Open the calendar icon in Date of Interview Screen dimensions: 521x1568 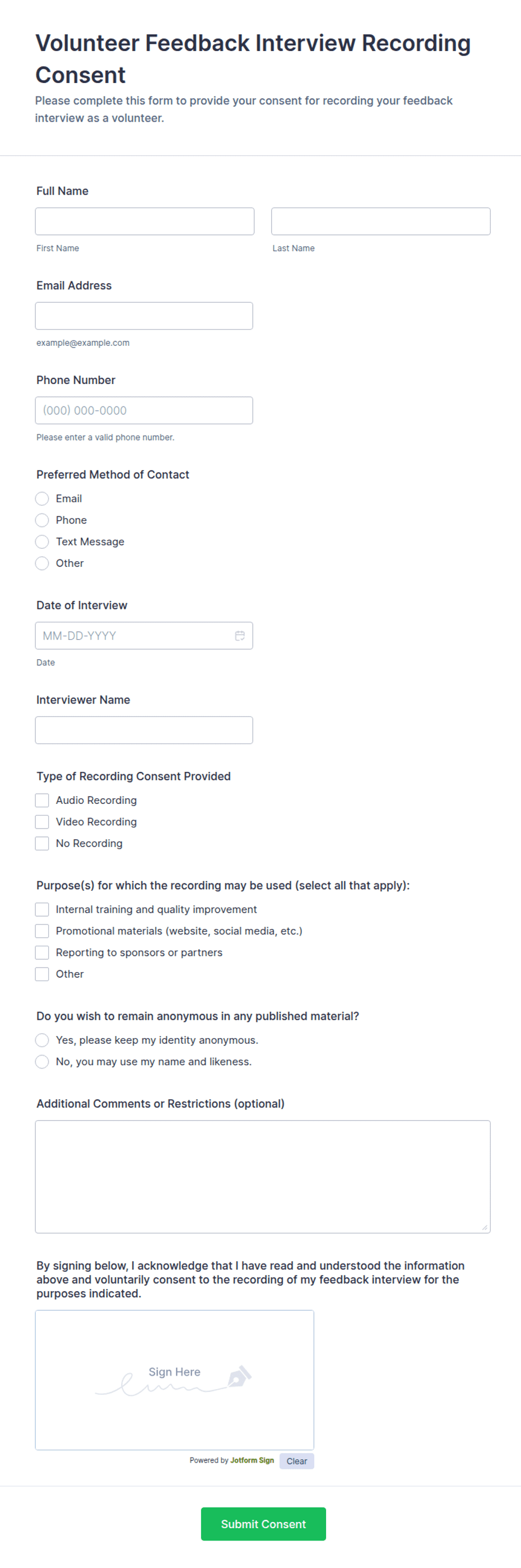pyautogui.click(x=240, y=636)
